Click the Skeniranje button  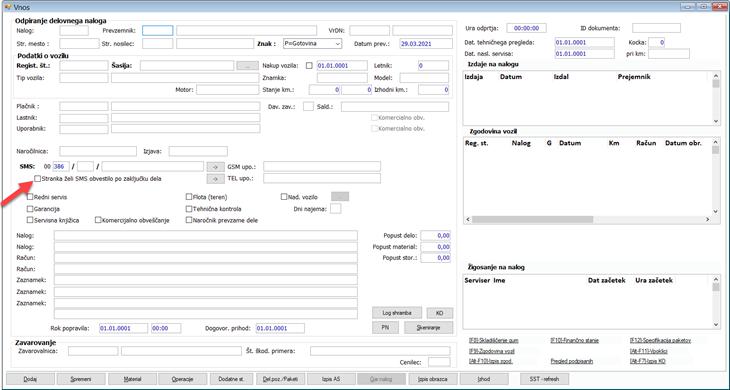tap(428, 328)
